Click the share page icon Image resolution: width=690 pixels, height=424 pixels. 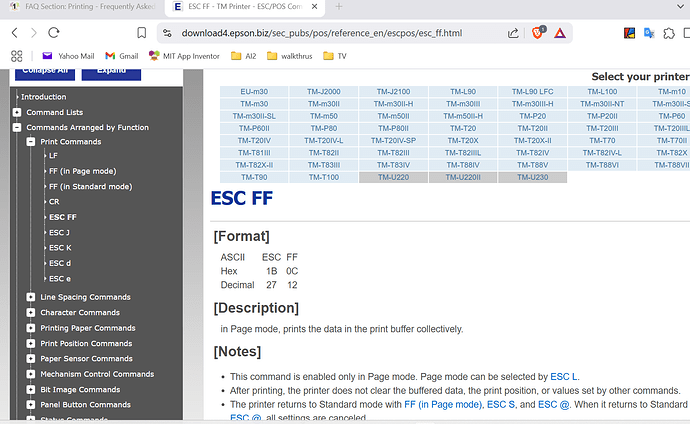[x=513, y=33]
